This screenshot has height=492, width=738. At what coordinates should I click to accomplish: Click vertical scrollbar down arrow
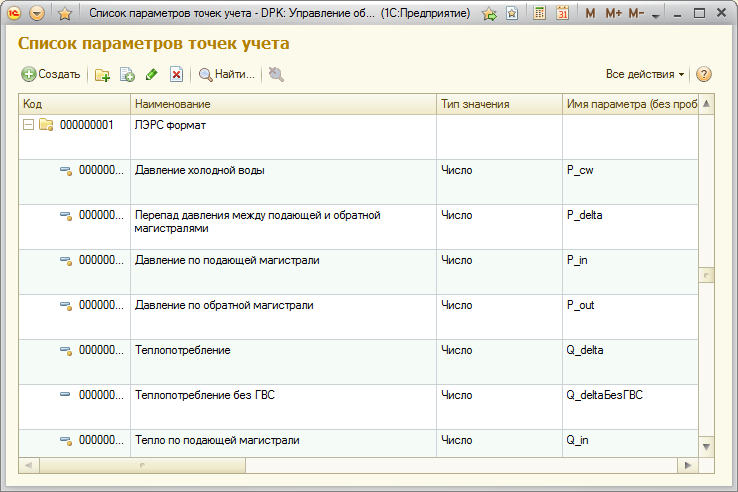coord(706,447)
